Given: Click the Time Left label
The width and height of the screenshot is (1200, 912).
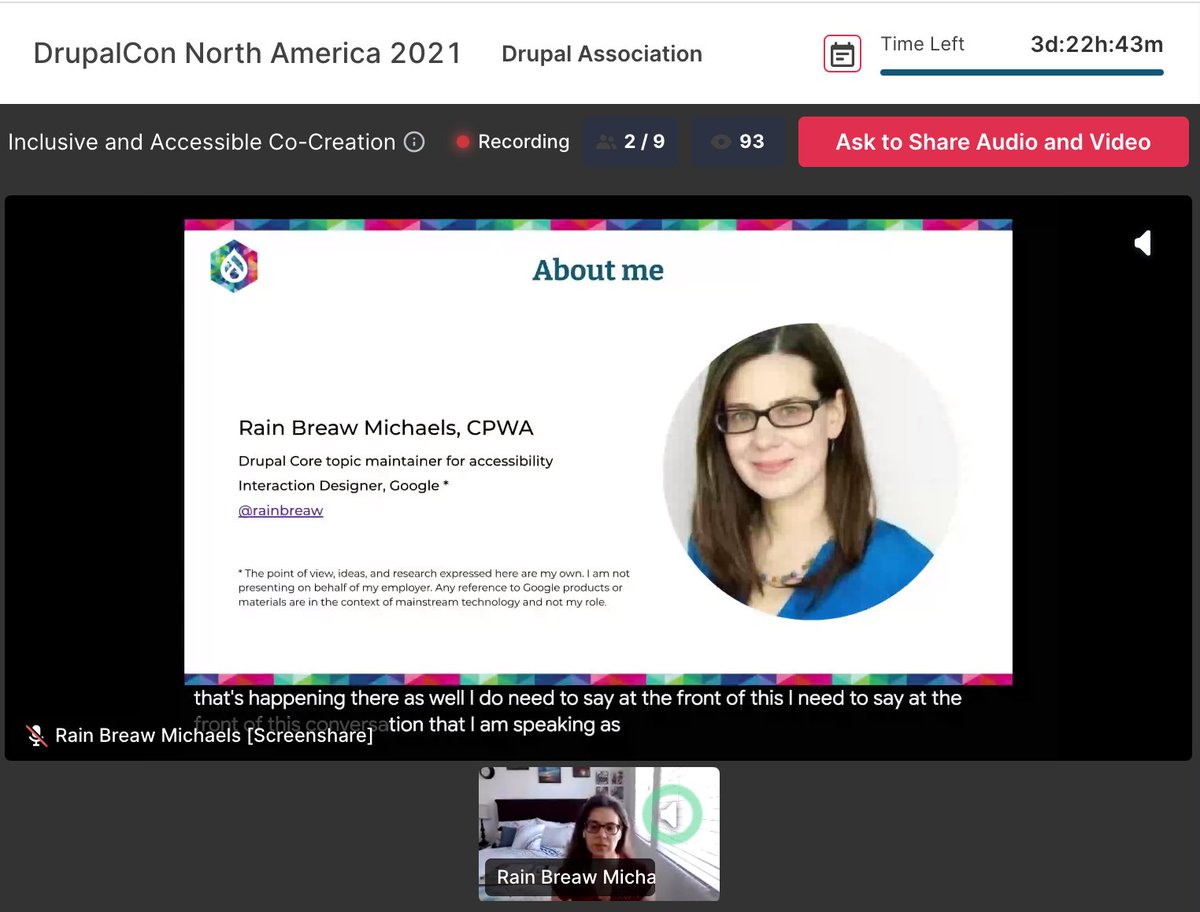Looking at the screenshot, I should point(922,44).
